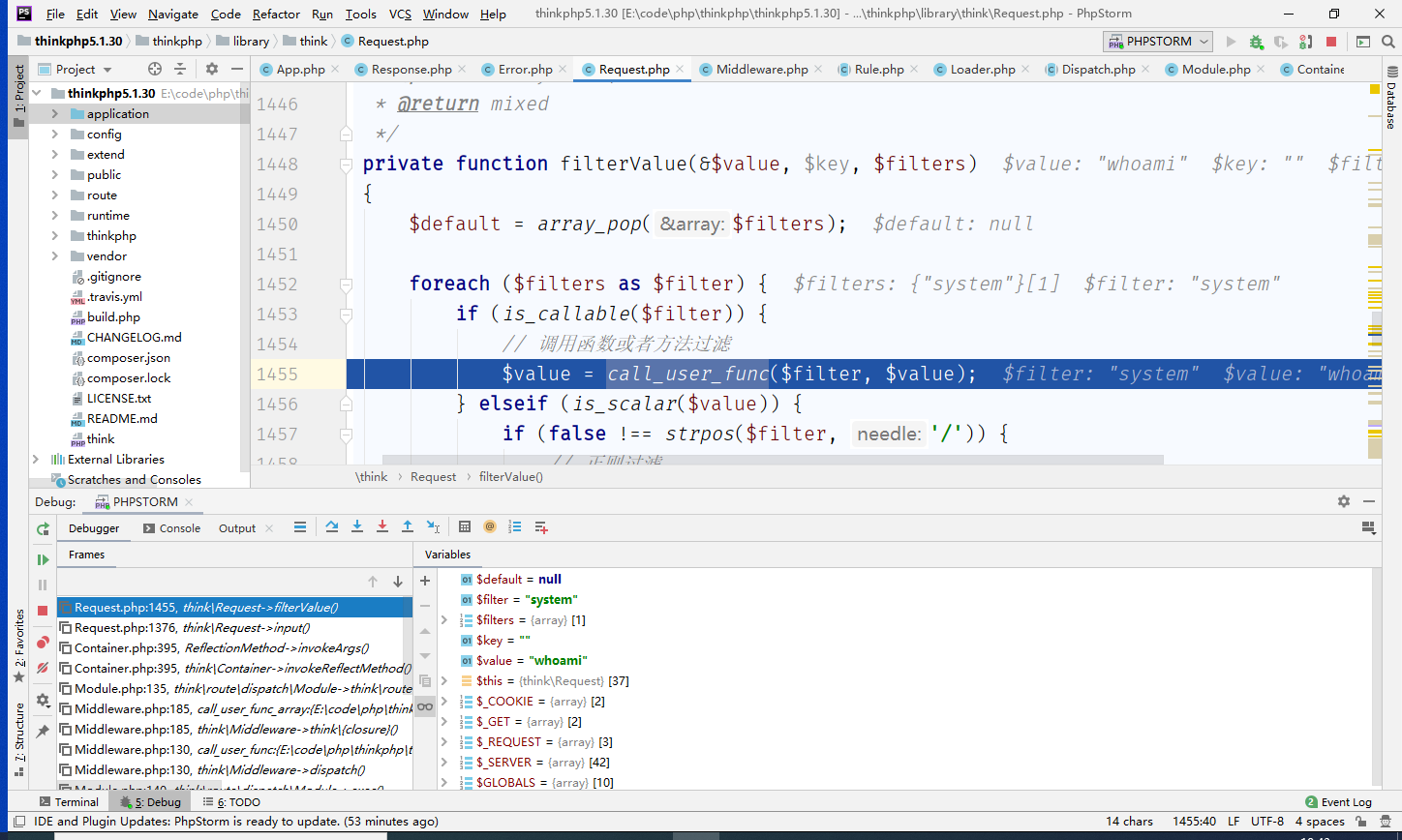Click the Step Out debug icon
Screen dimensions: 1402x840
coord(408,527)
